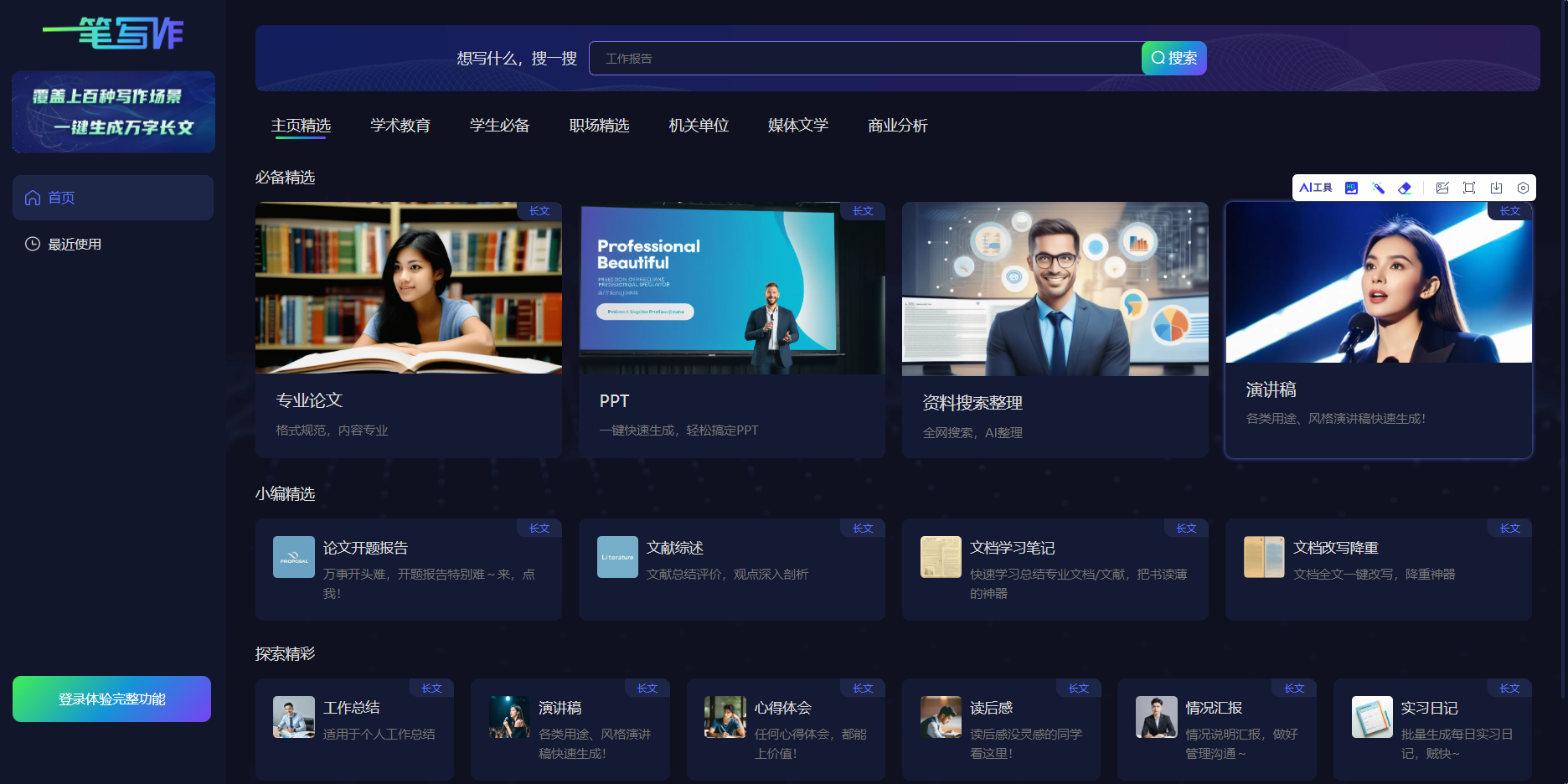Click the 实习日记 title text
1568x784 pixels.
(1430, 708)
